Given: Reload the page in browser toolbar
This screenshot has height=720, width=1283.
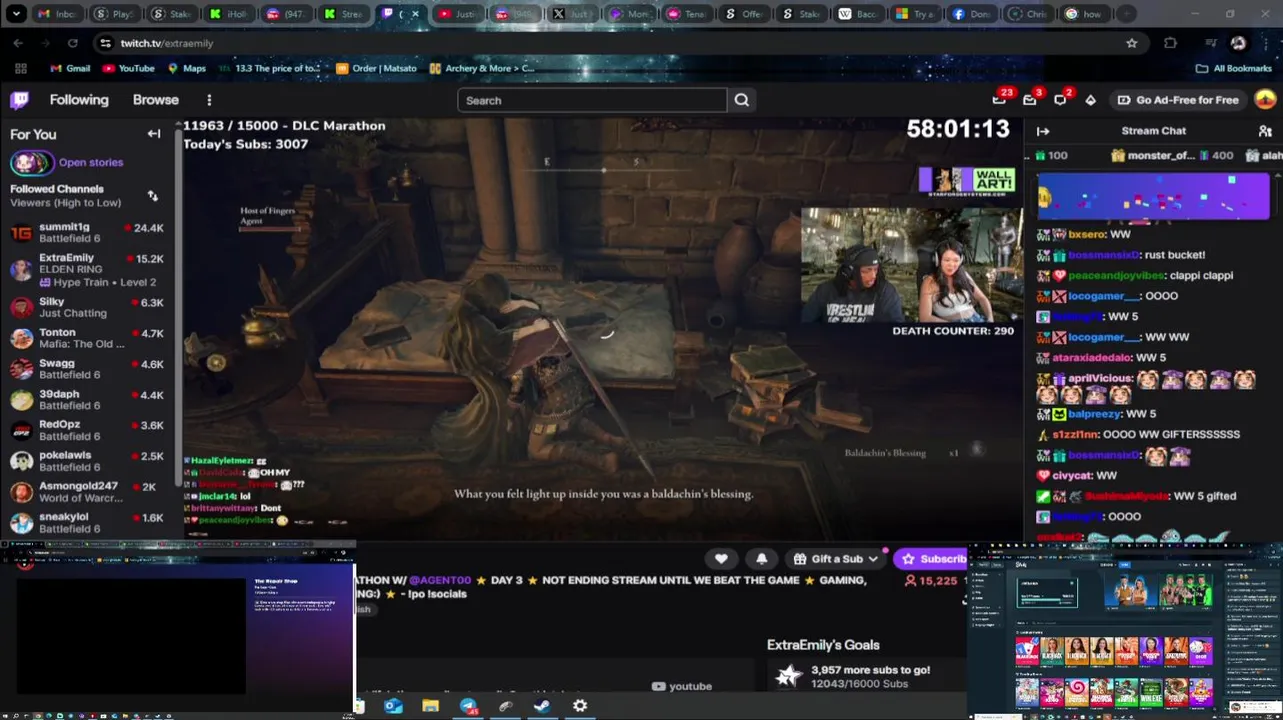Looking at the screenshot, I should coord(72,43).
